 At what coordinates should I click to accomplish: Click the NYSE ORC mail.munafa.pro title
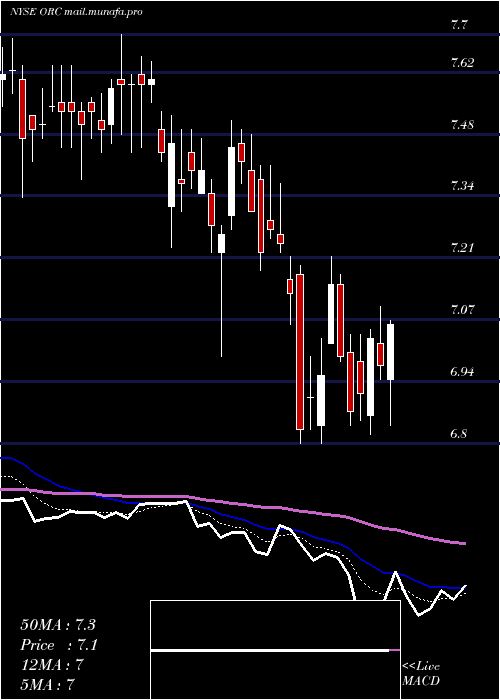pyautogui.click(x=76, y=12)
